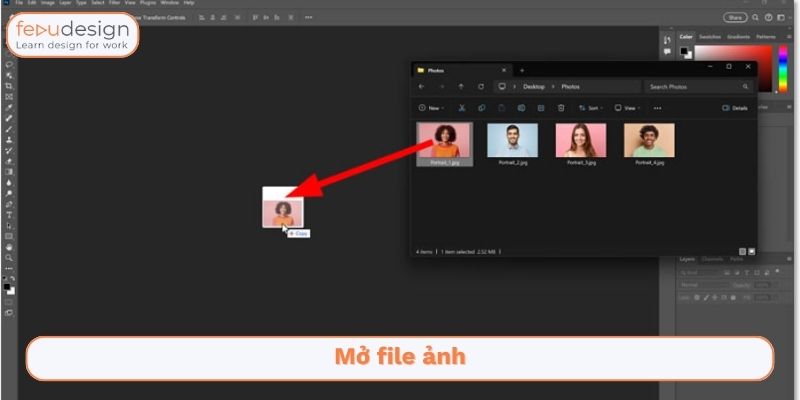Image resolution: width=800 pixels, height=400 pixels.
Task: Select the Clone Stamp tool
Action: tap(9, 140)
